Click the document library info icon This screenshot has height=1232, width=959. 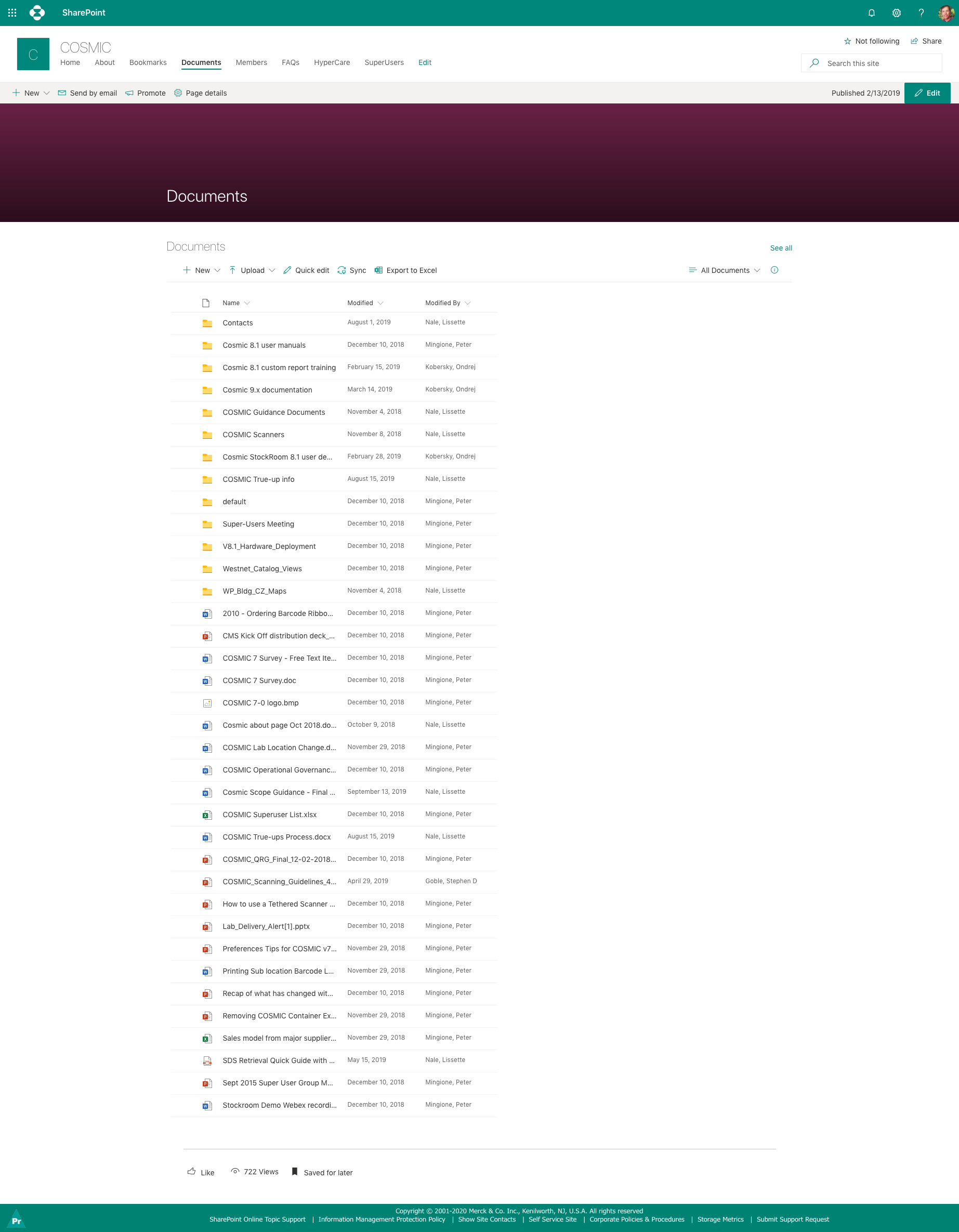(x=774, y=270)
